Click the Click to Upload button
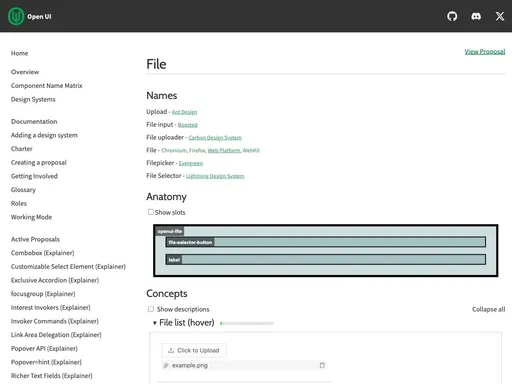Viewport: 512px width, 384px height. point(193,350)
